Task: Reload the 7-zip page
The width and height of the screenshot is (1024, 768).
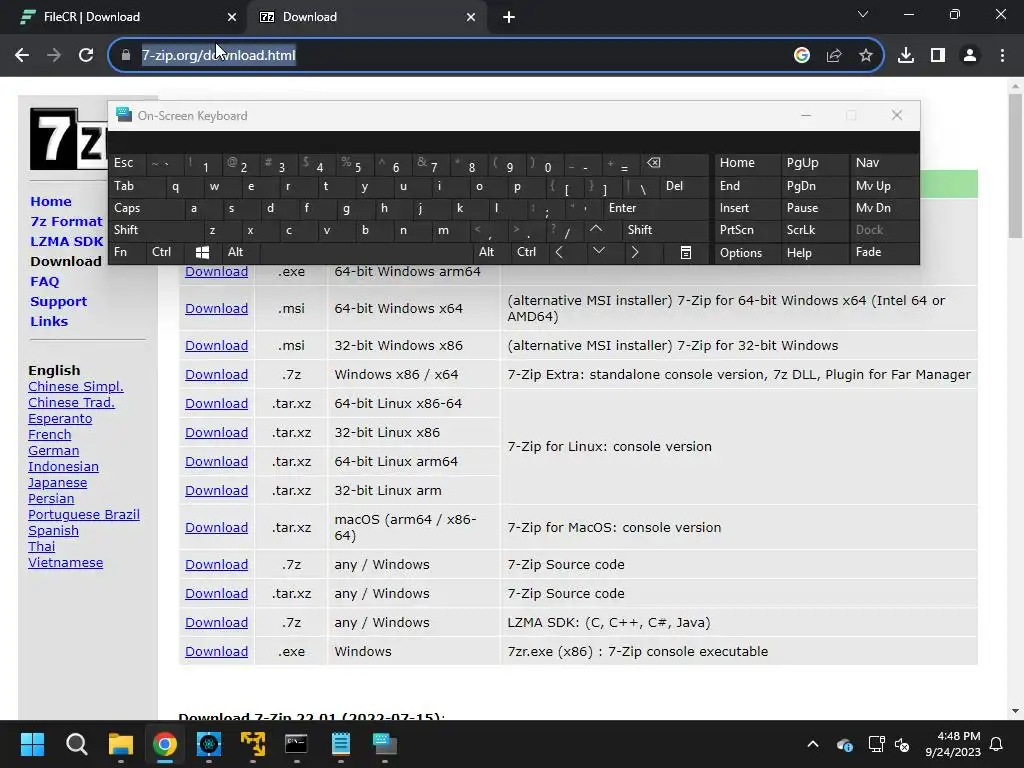Action: [x=86, y=55]
